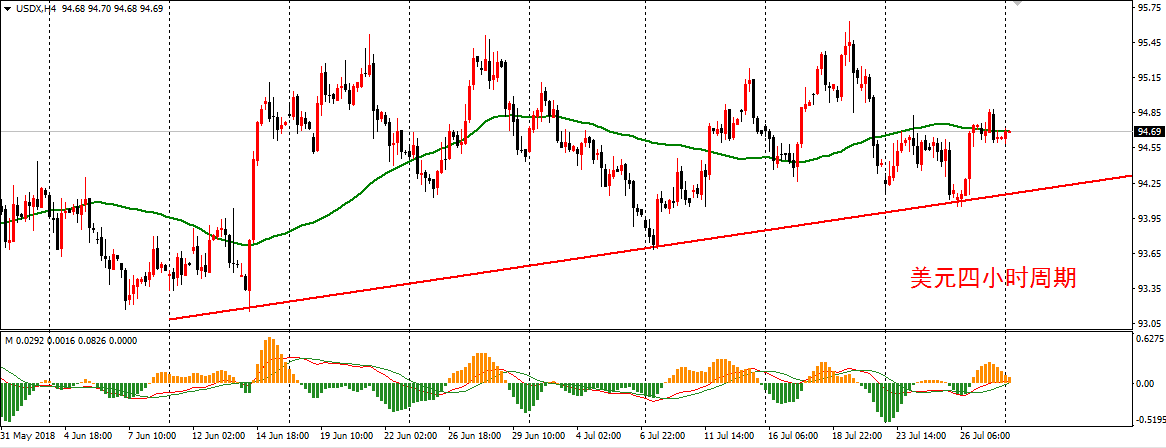
Task: Click the red Chinese text annotation 美元四小时周期
Action: click(992, 279)
